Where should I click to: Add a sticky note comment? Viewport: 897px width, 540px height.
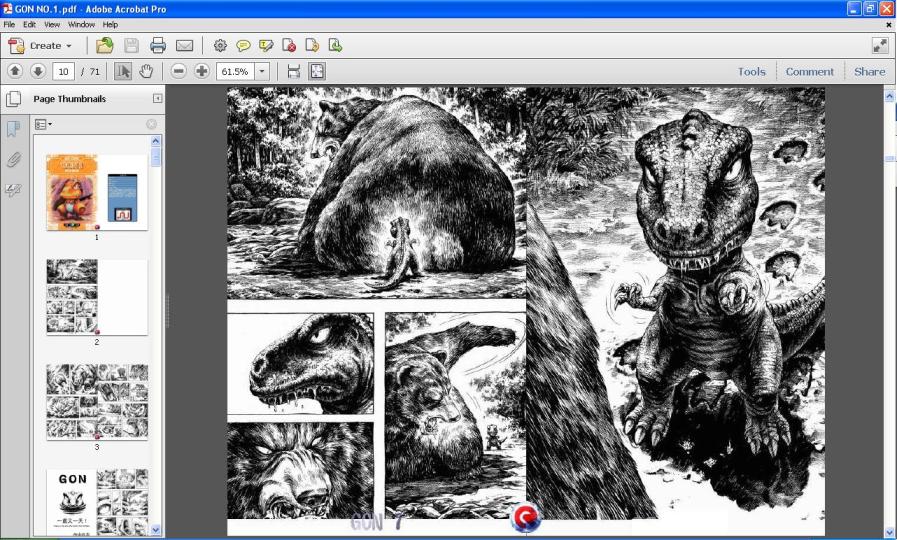[243, 45]
